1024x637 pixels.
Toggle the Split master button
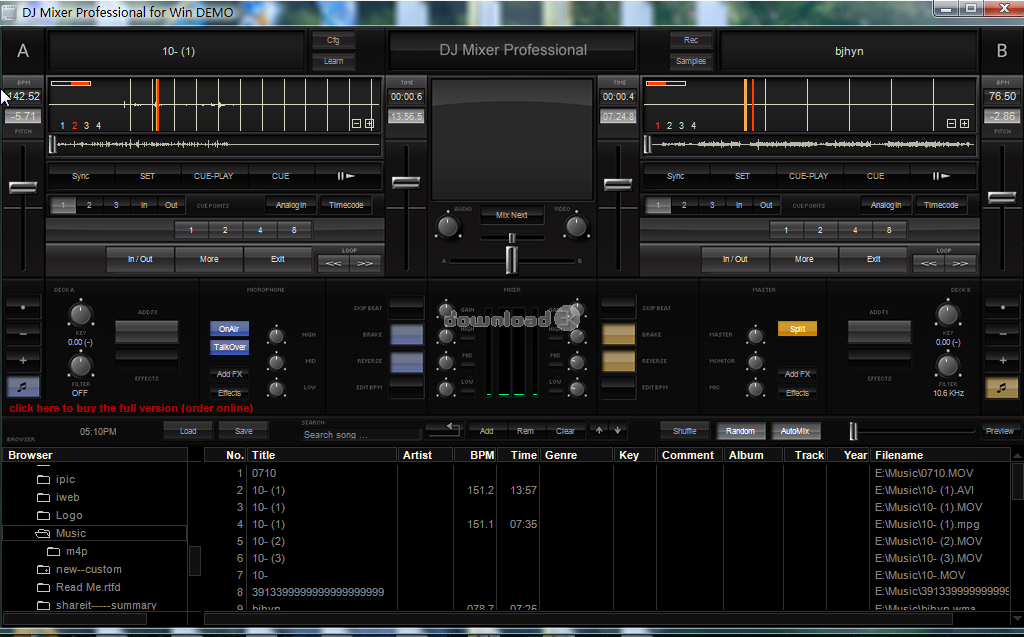797,329
